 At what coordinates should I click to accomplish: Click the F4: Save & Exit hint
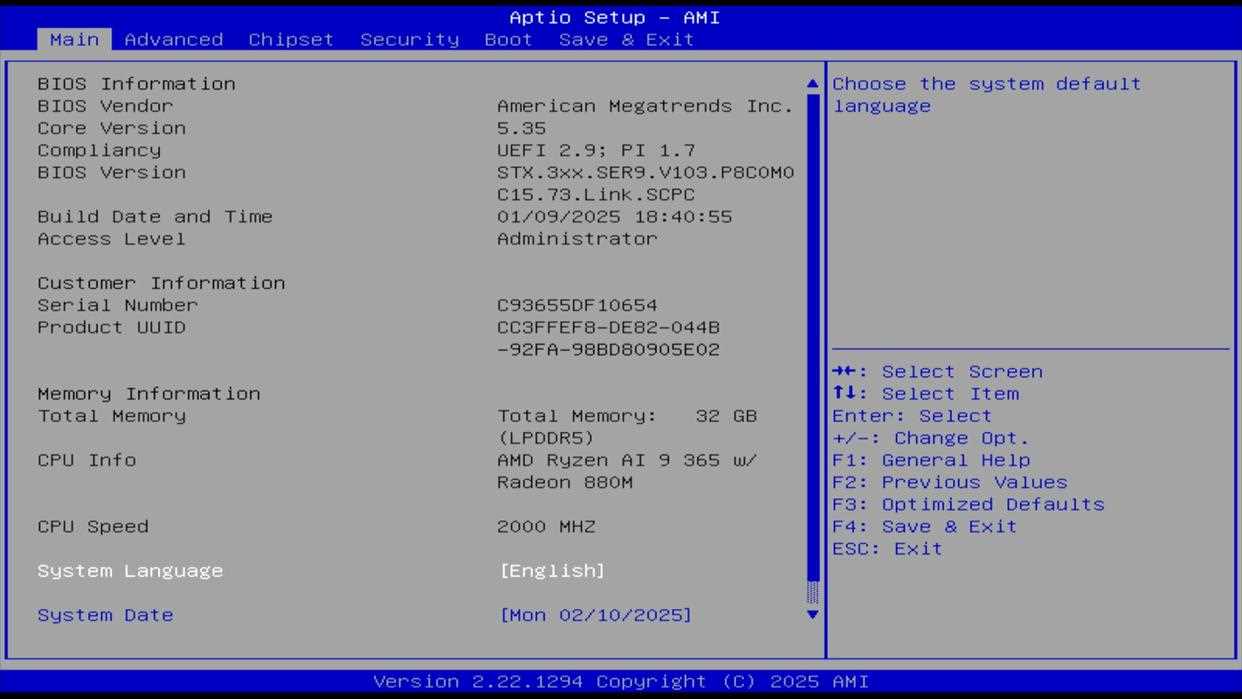tap(924, 527)
